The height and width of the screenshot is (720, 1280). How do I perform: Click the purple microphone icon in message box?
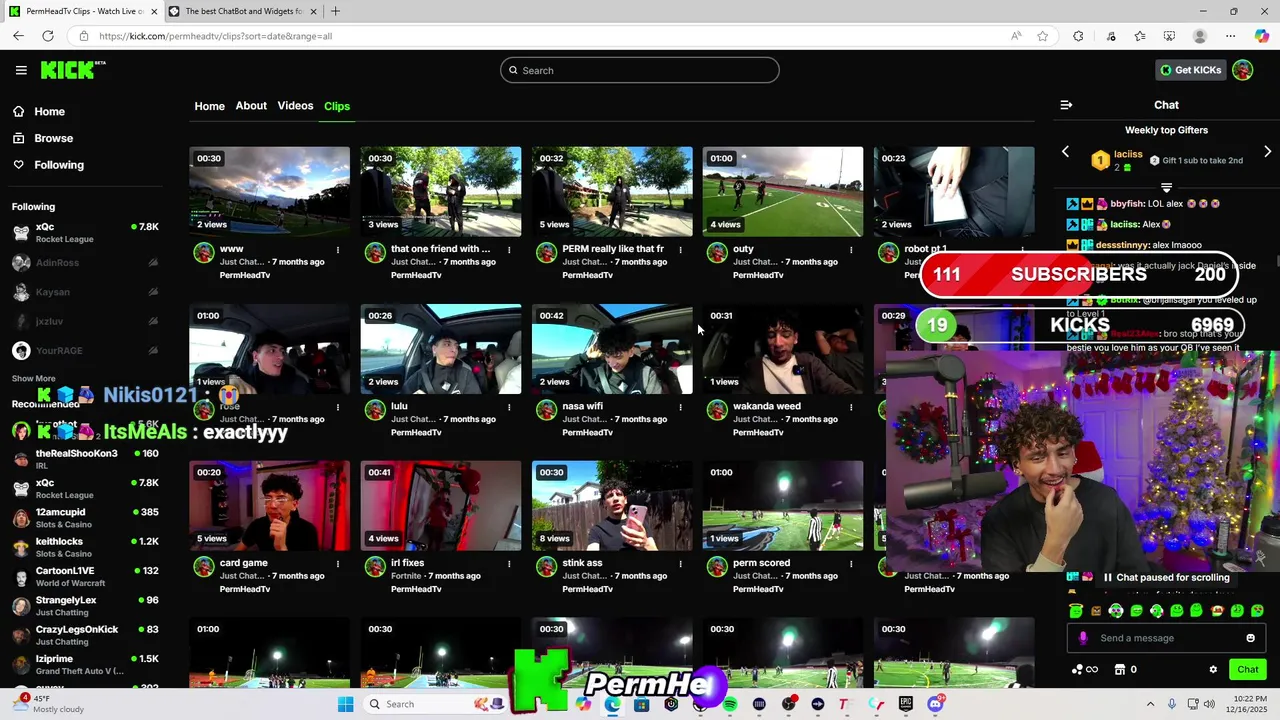[x=1083, y=638]
